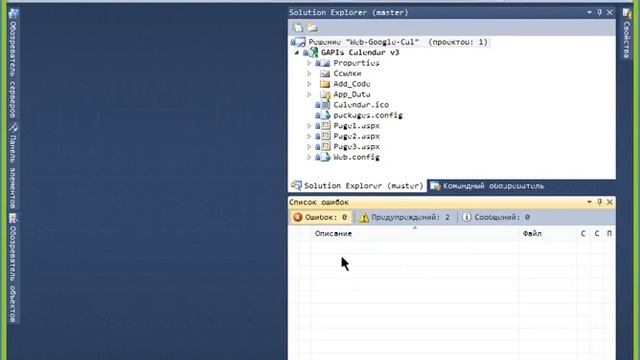
Task: Click the packages.config file icon
Action: tap(325, 115)
